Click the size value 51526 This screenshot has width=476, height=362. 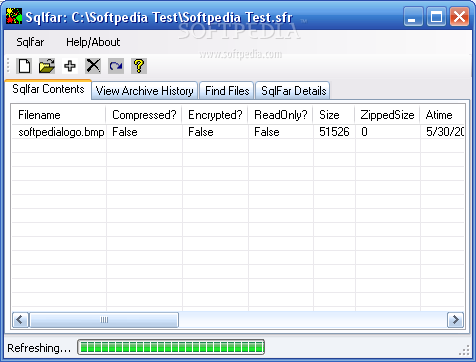coord(334,132)
